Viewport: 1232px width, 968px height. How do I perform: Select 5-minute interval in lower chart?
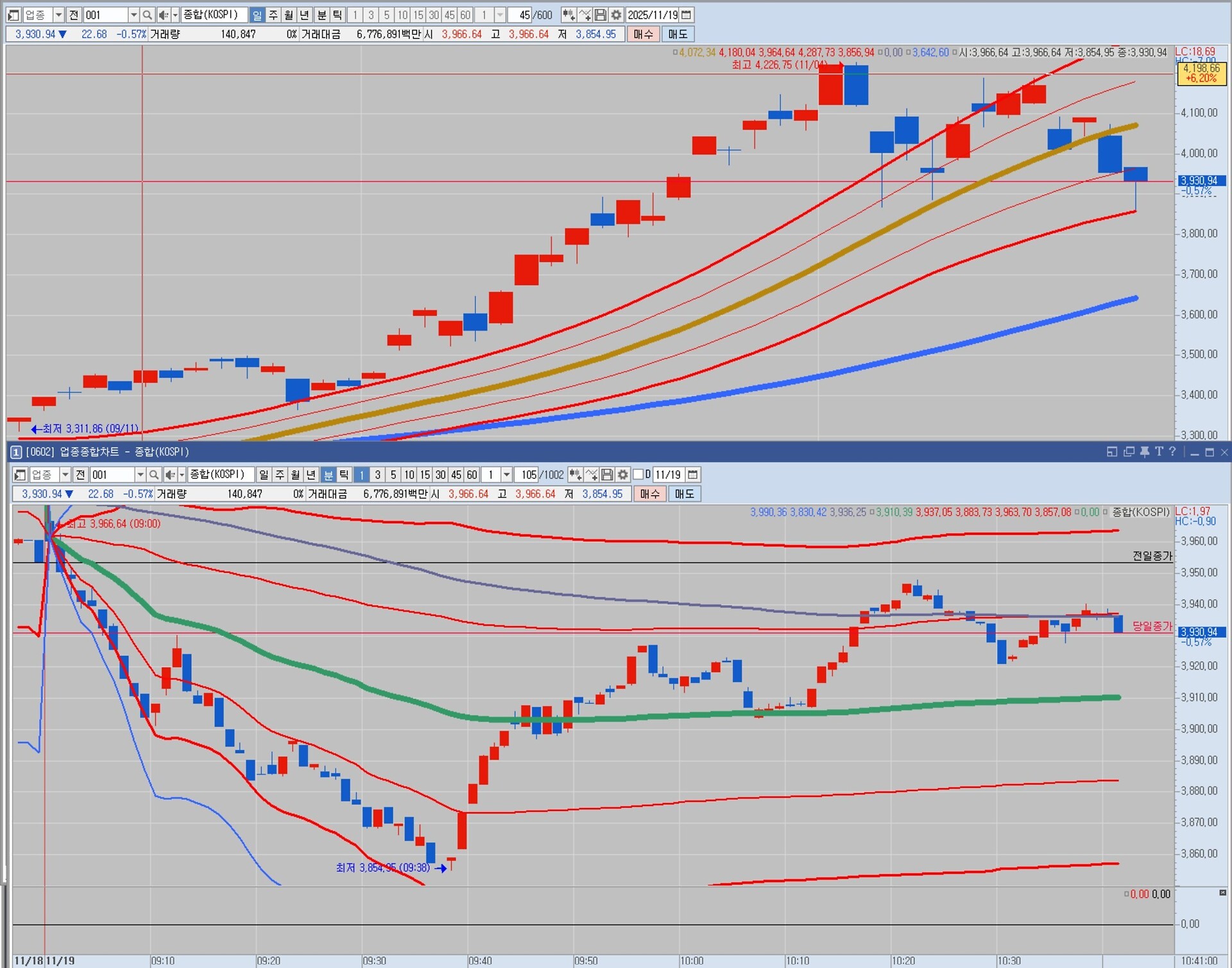click(393, 474)
